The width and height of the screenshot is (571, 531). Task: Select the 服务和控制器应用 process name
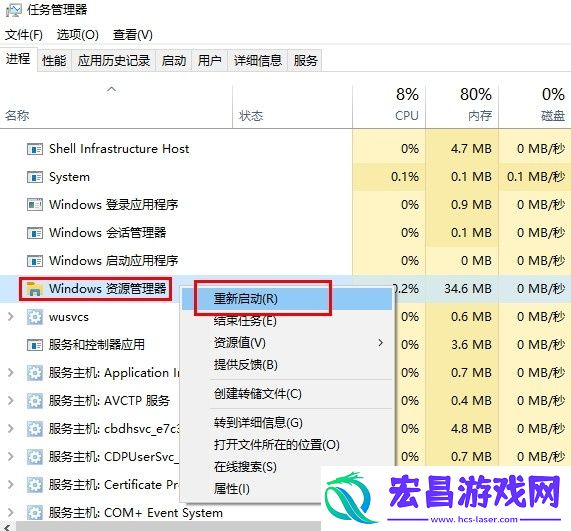pos(97,345)
